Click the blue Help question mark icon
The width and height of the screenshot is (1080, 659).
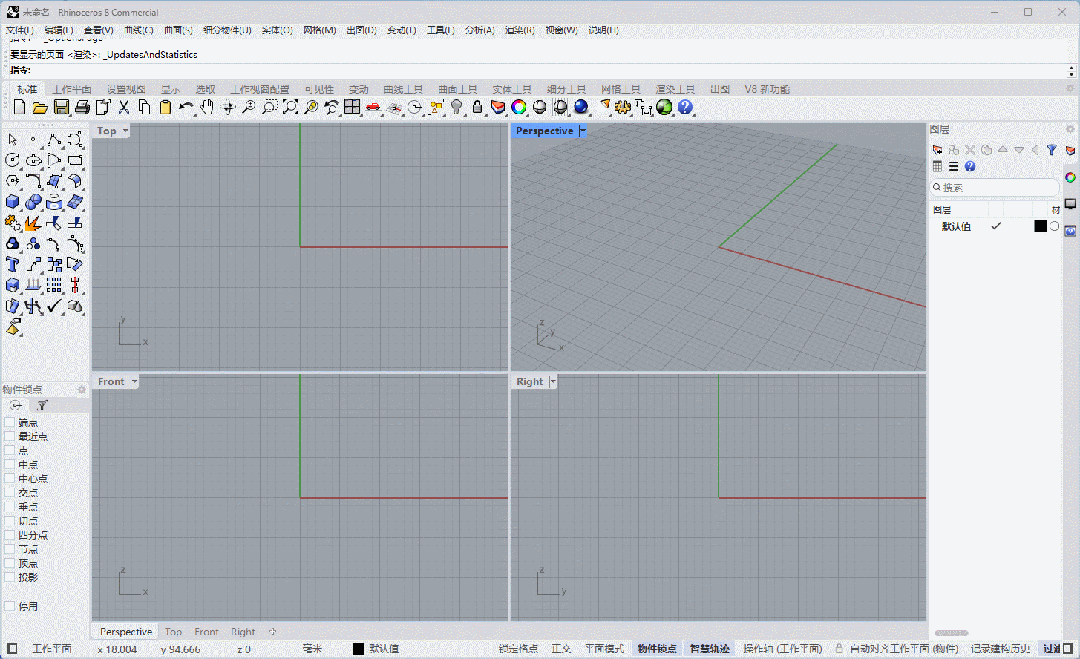(685, 107)
